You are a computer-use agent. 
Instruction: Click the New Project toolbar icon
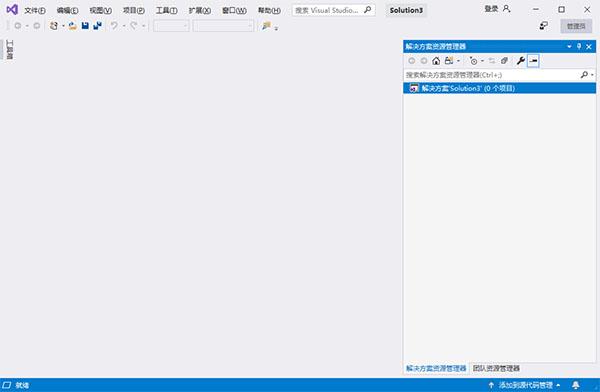coord(54,26)
